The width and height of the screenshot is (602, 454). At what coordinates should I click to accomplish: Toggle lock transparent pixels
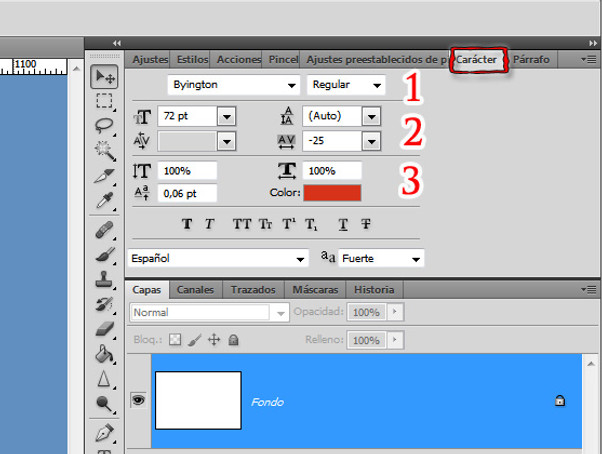click(175, 340)
